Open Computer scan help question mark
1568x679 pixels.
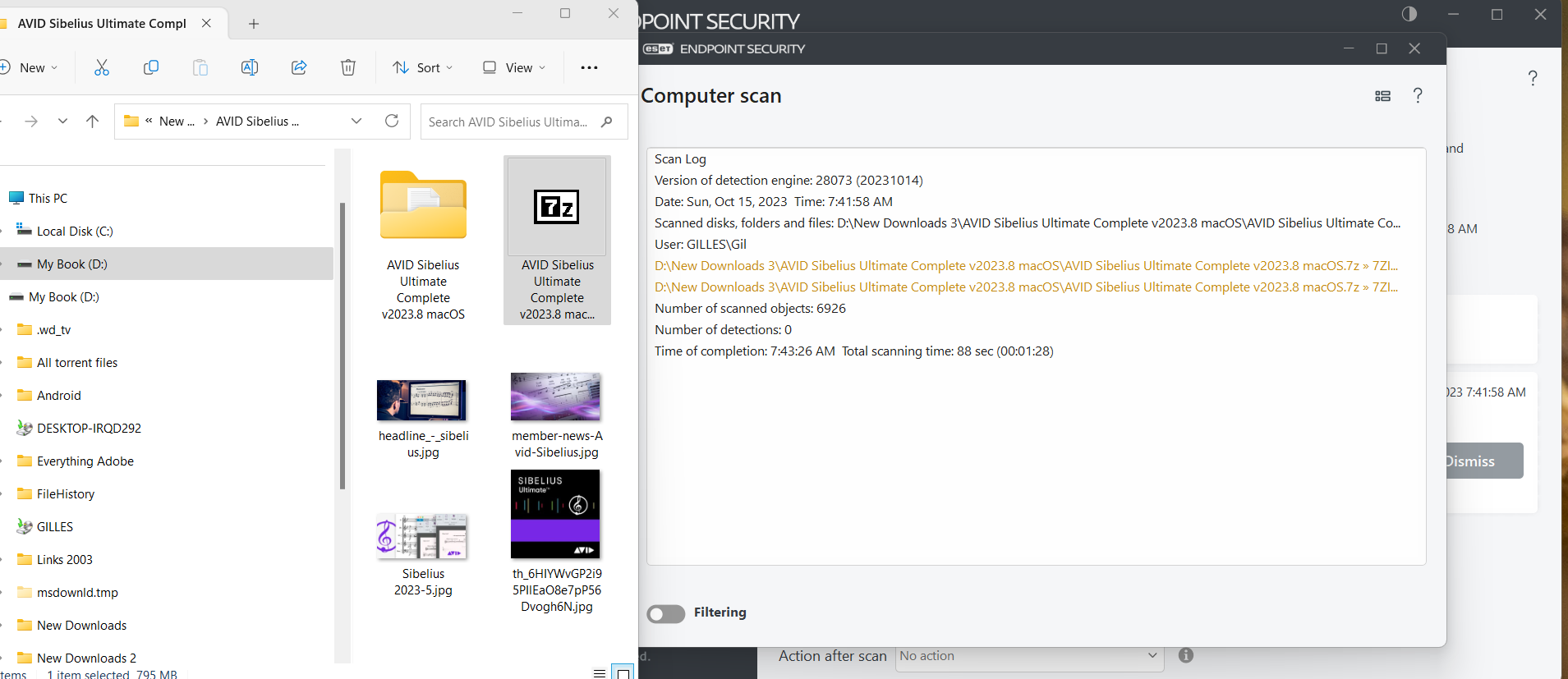1418,95
